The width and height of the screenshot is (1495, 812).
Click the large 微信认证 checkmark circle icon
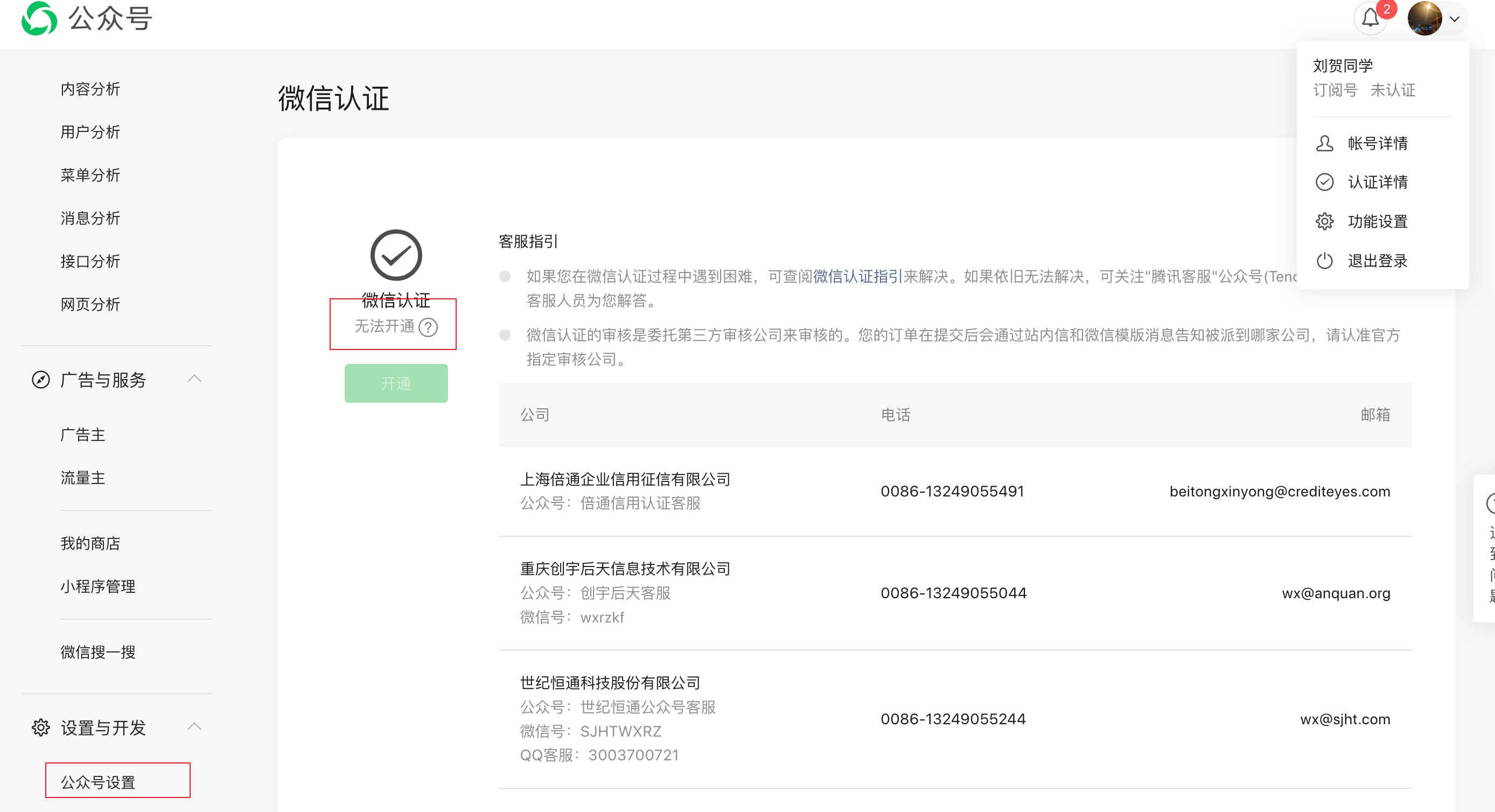(x=396, y=255)
